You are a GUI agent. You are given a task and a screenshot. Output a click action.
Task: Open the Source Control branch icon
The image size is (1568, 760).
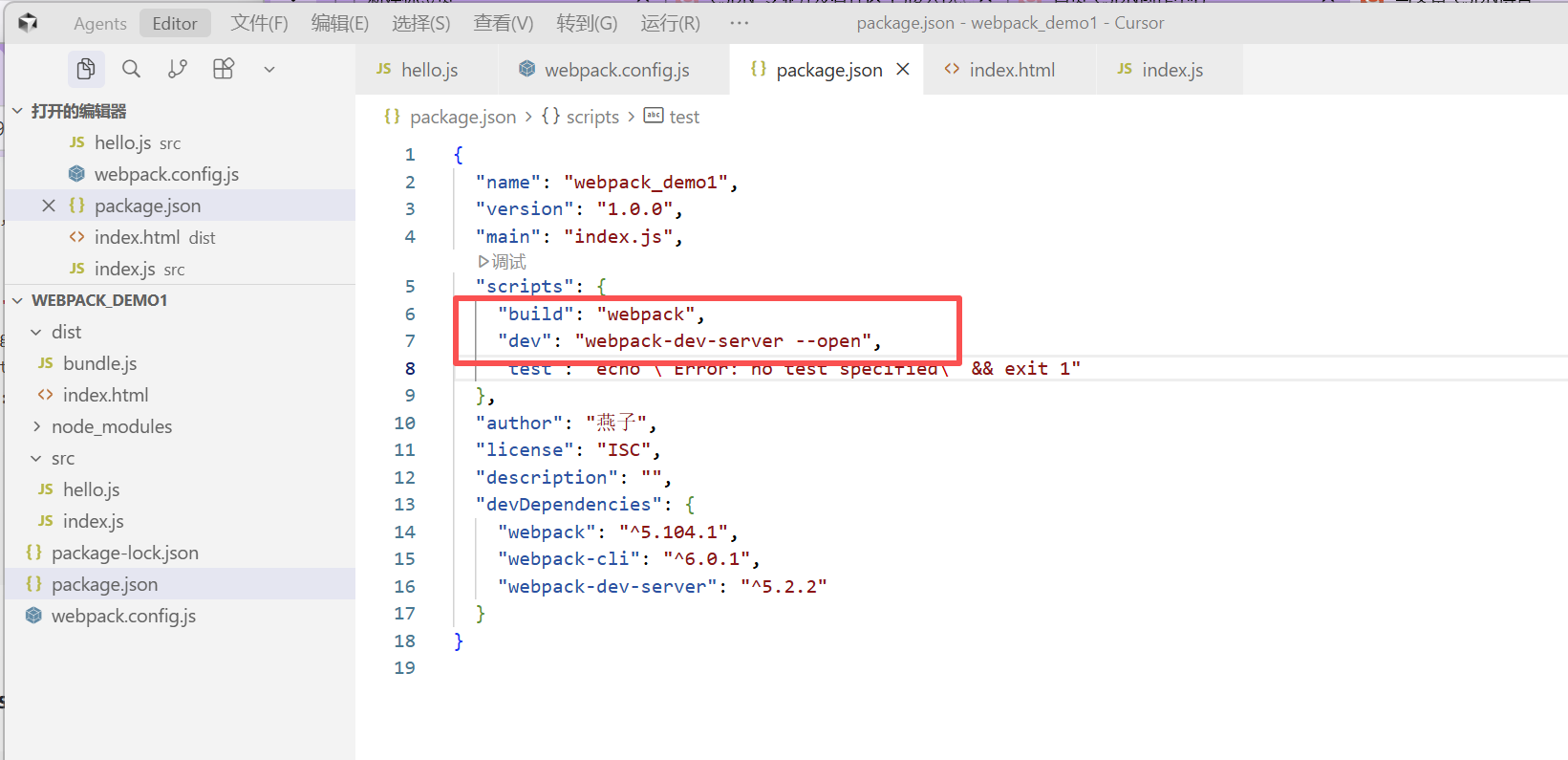coord(178,69)
